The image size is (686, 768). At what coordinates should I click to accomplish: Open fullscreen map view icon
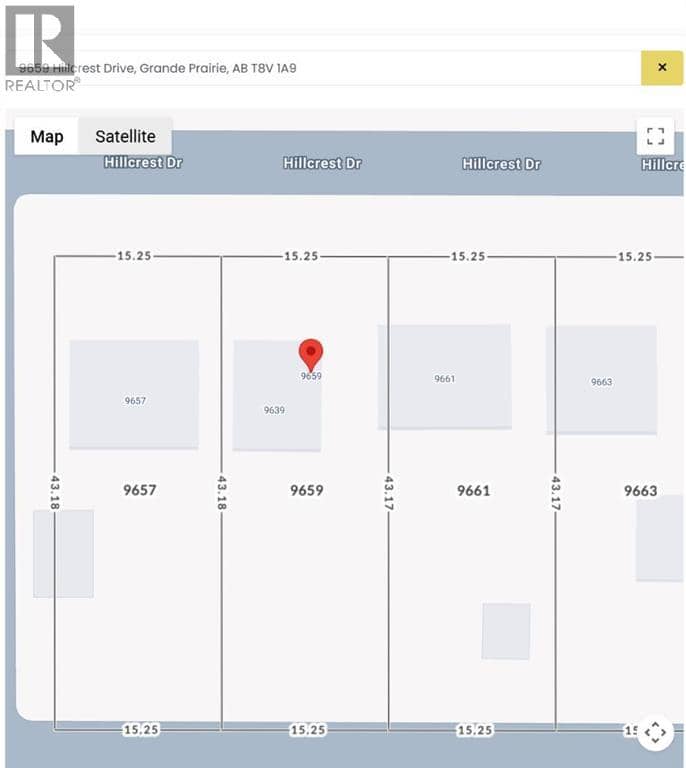point(655,136)
